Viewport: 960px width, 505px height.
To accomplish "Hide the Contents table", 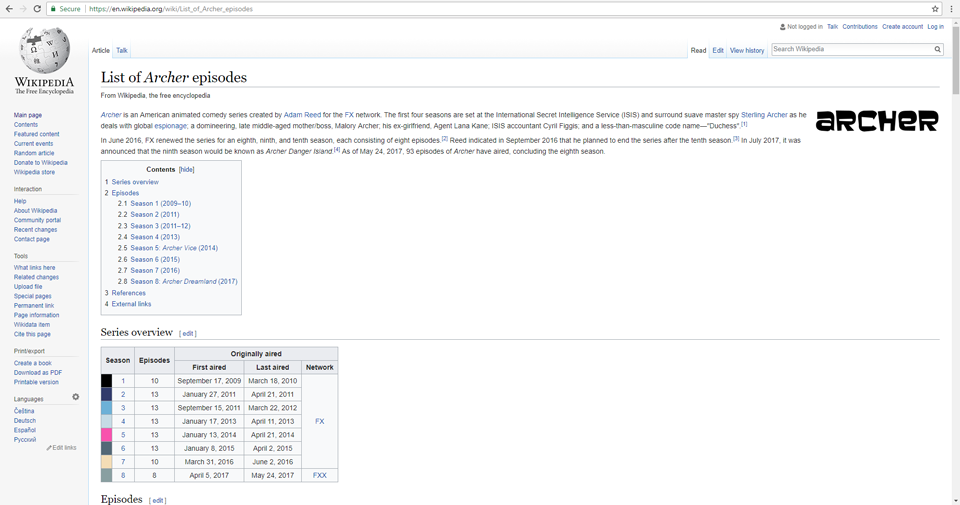I will 186,170.
